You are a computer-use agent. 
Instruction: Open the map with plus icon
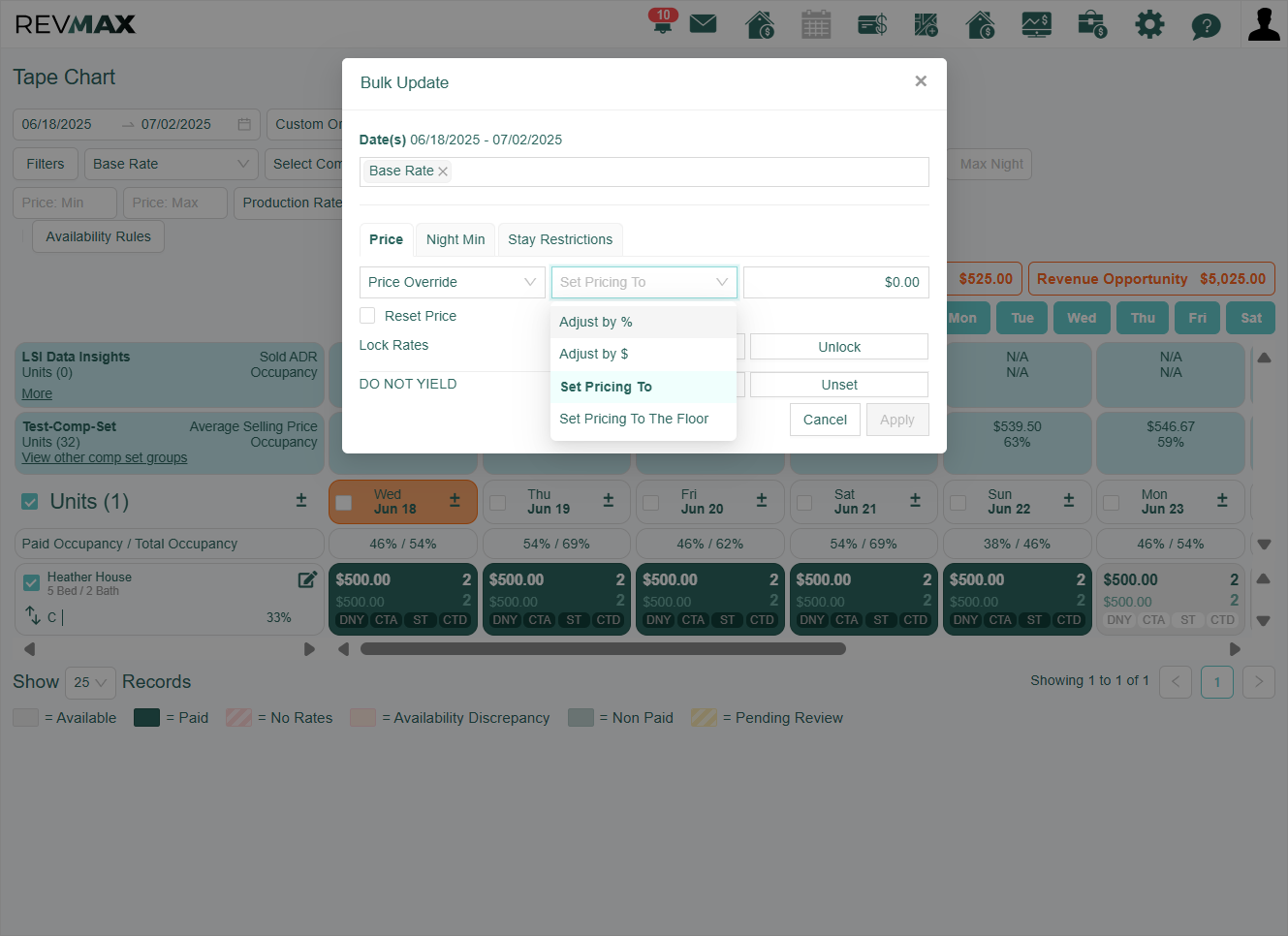point(927,24)
